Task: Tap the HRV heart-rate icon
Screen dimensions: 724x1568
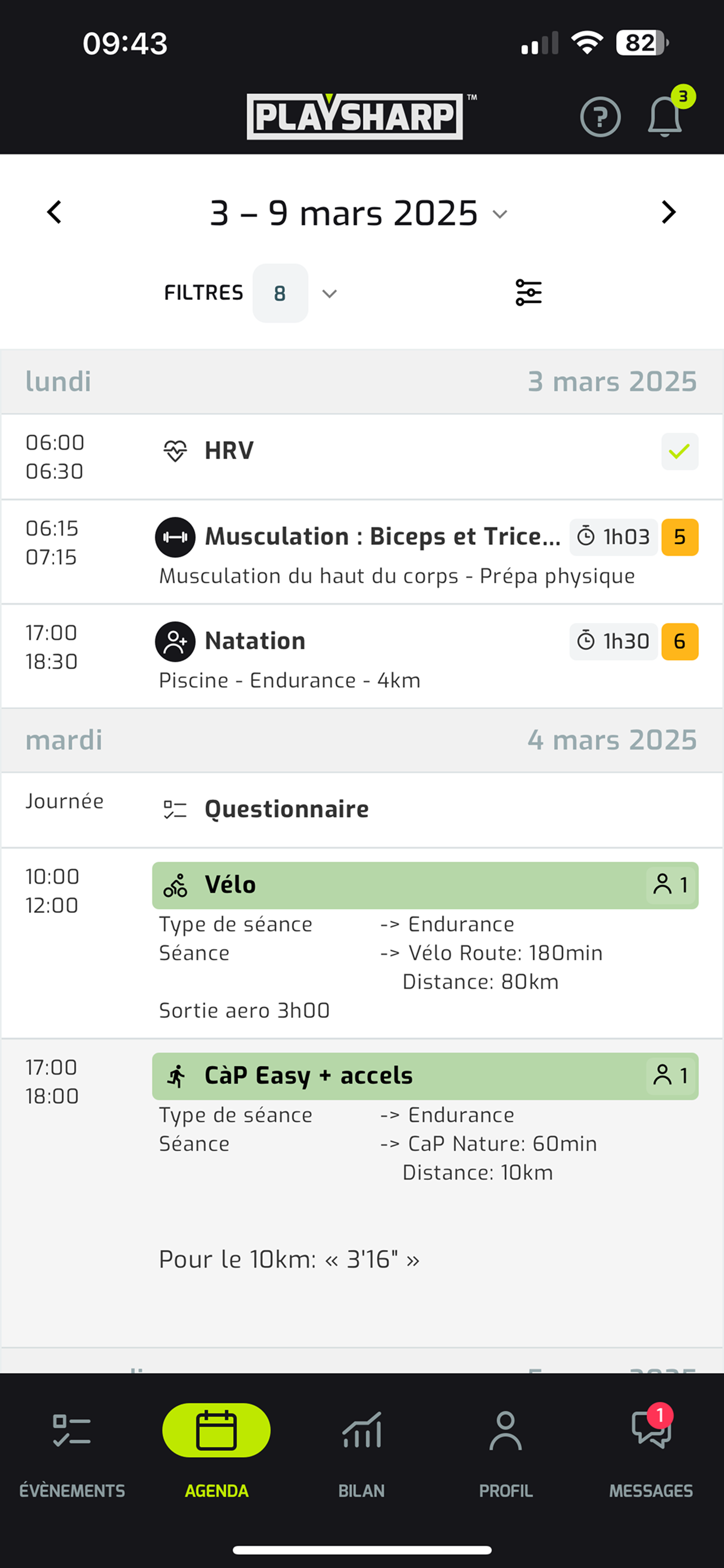Action: click(175, 451)
